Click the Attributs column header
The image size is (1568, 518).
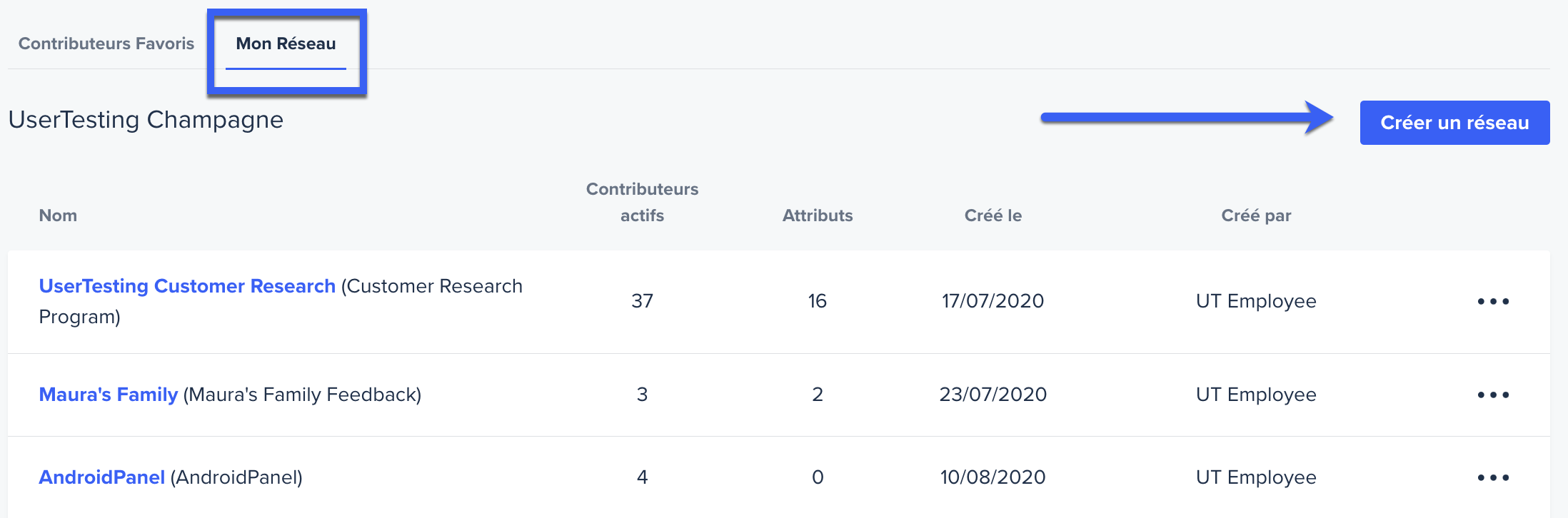click(818, 215)
